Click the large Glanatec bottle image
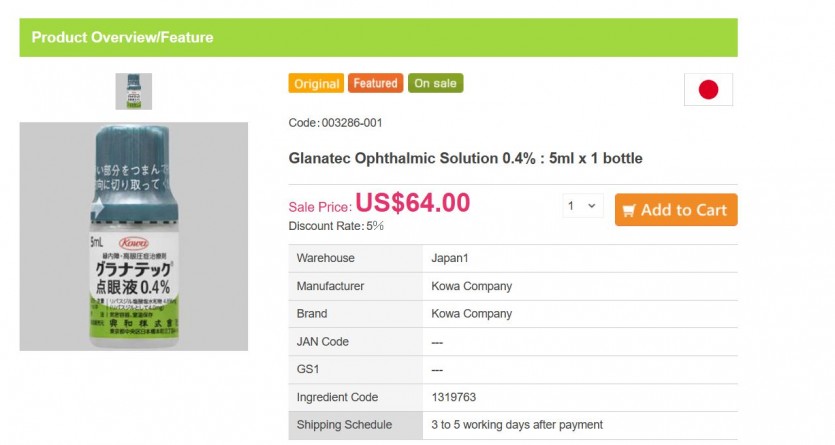 click(134, 236)
